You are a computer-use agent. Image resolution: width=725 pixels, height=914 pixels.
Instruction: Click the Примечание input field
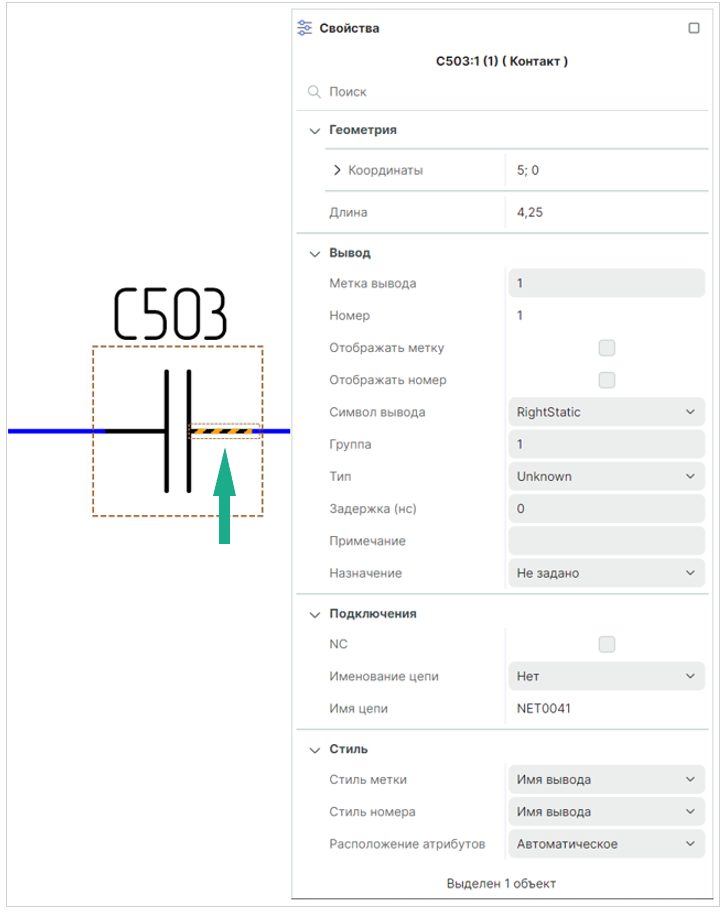(606, 541)
